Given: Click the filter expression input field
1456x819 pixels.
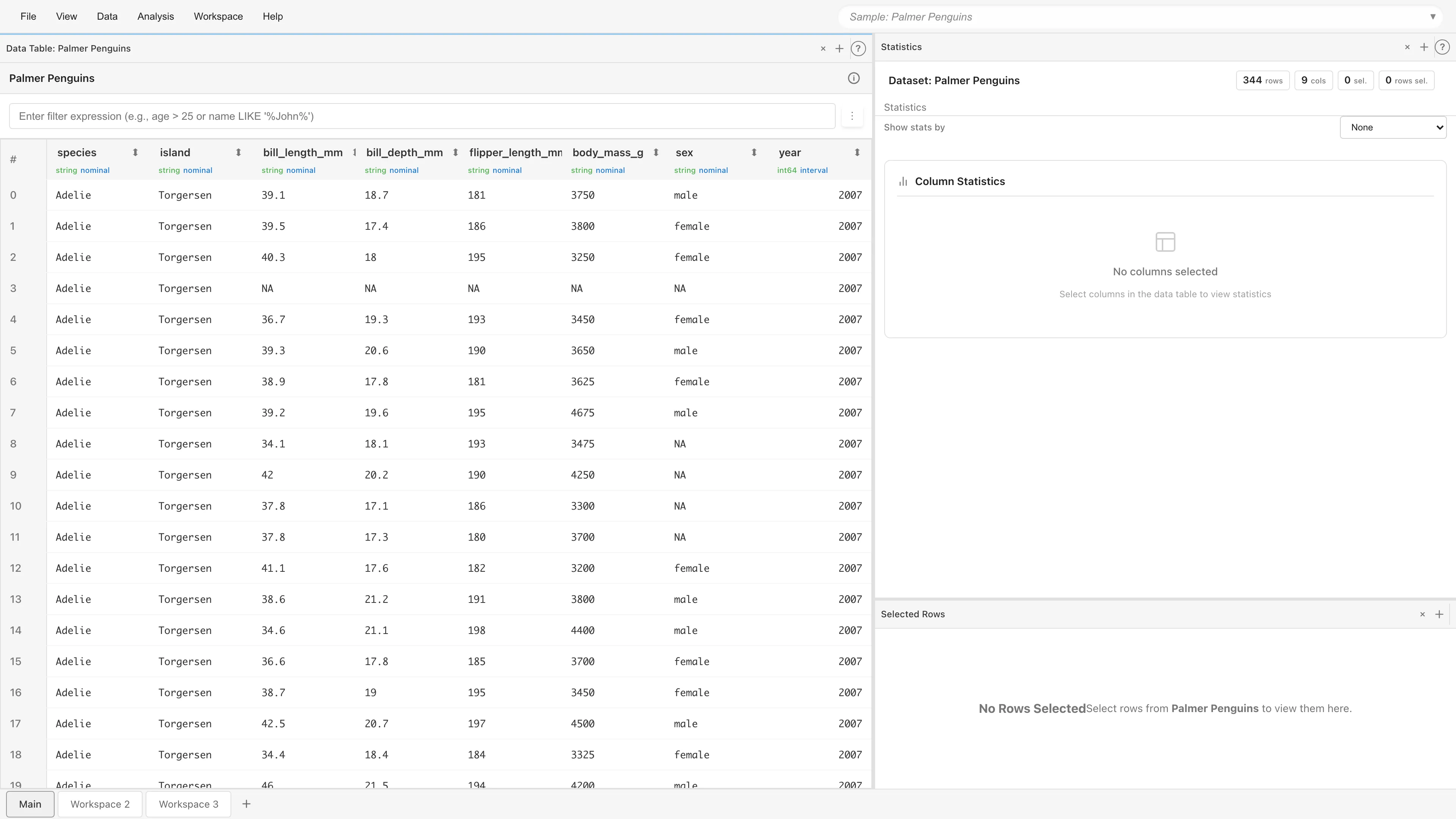Looking at the screenshot, I should (x=422, y=116).
